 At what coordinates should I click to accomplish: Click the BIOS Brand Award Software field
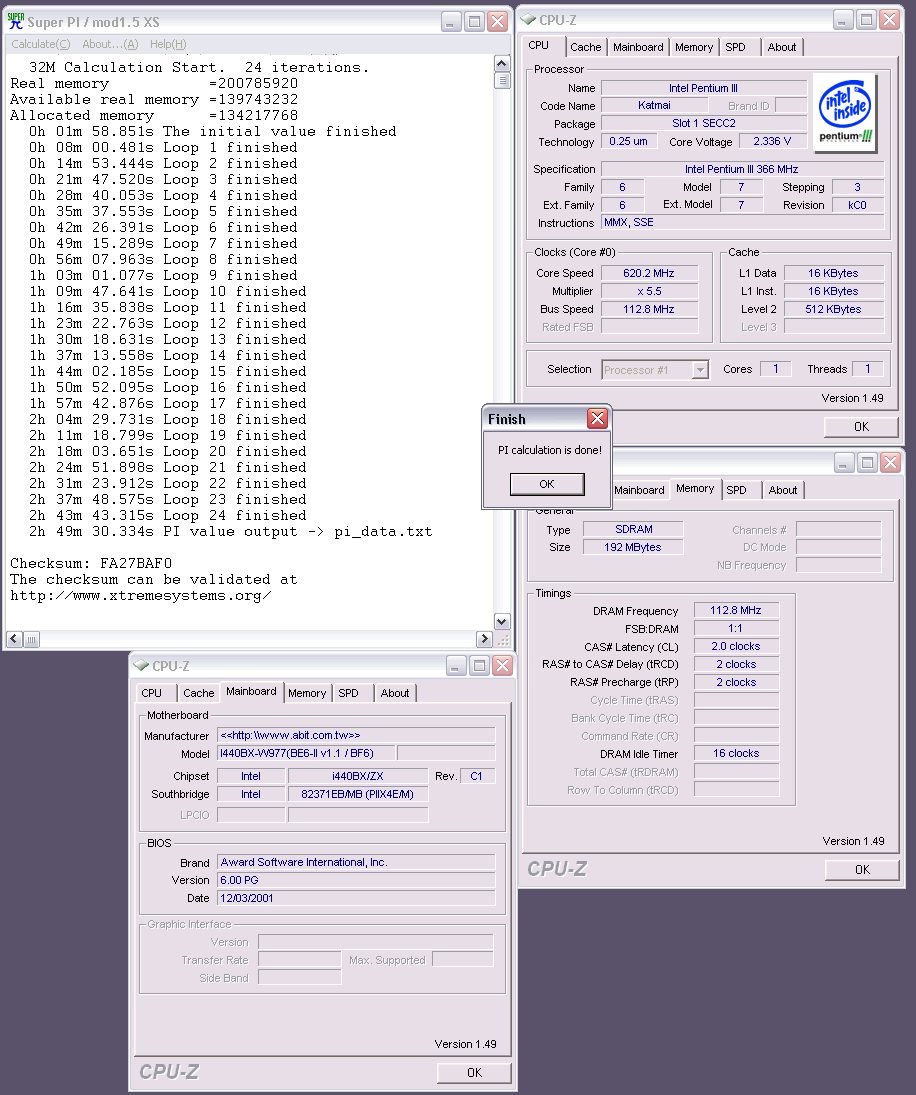tap(356, 862)
